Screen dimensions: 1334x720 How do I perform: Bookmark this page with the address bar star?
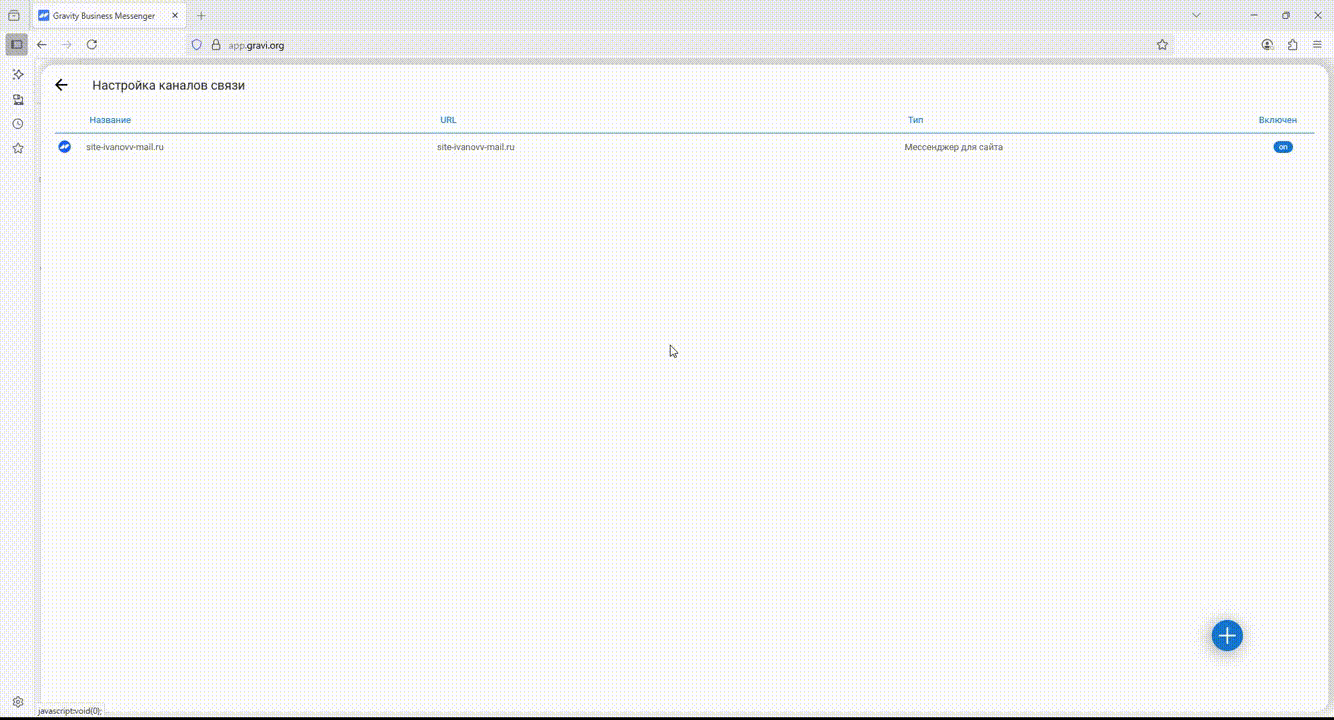1162,45
